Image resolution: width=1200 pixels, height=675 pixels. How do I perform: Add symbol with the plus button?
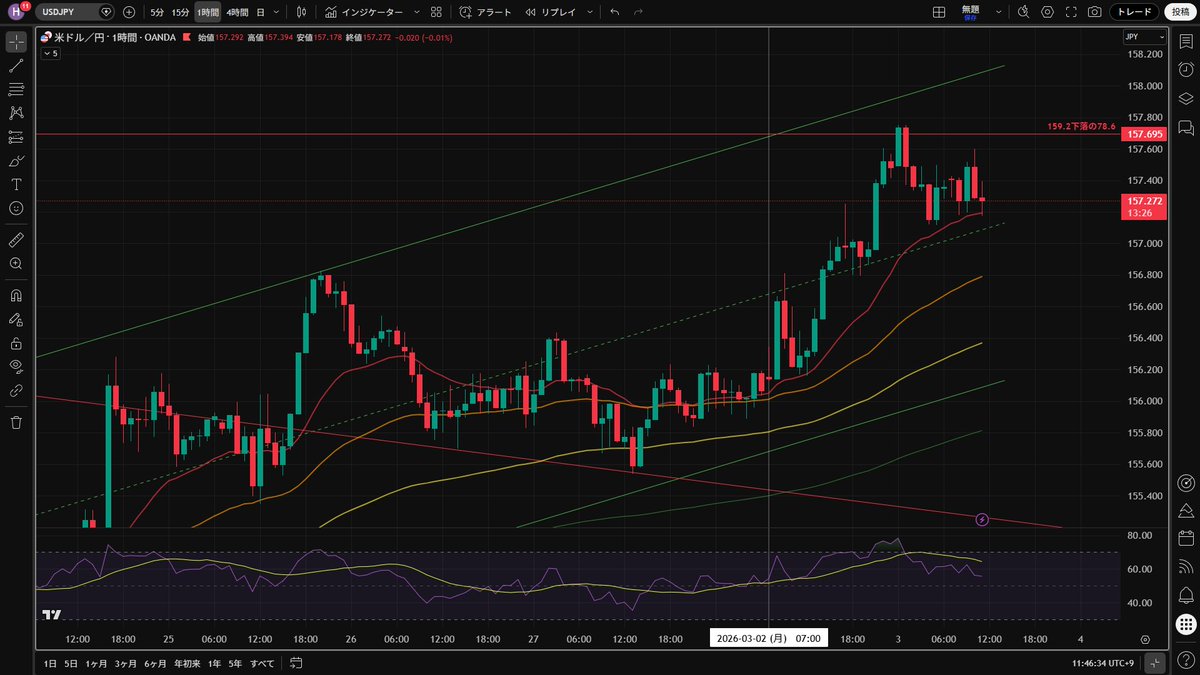tap(129, 12)
